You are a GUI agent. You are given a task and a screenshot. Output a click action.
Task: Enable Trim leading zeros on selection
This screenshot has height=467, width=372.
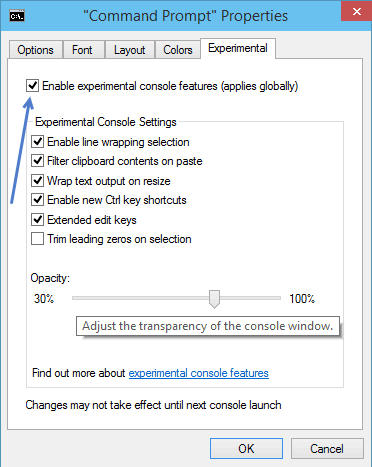pyautogui.click(x=38, y=239)
